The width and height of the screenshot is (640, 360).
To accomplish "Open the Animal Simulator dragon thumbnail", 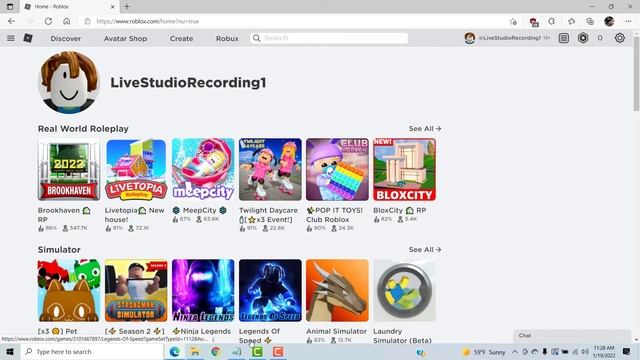I will click(337, 290).
